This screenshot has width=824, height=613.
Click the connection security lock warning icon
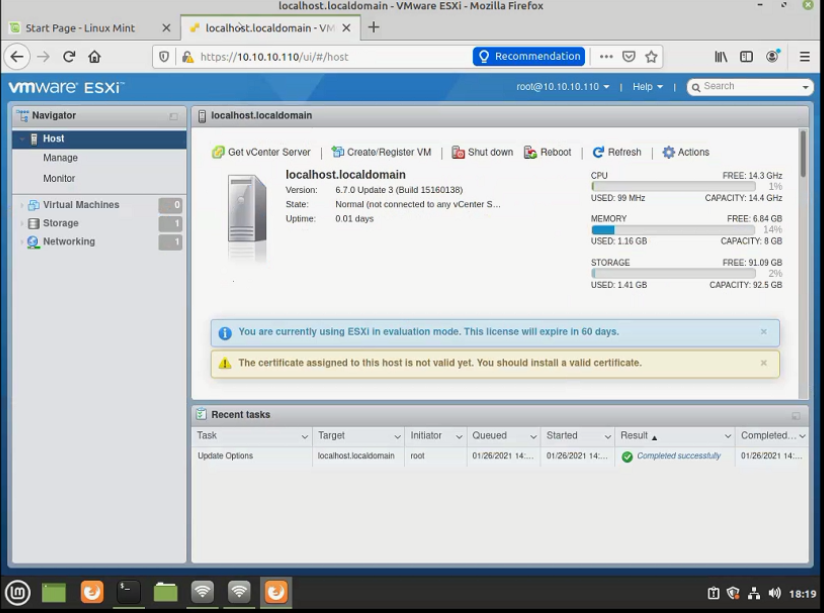click(187, 57)
